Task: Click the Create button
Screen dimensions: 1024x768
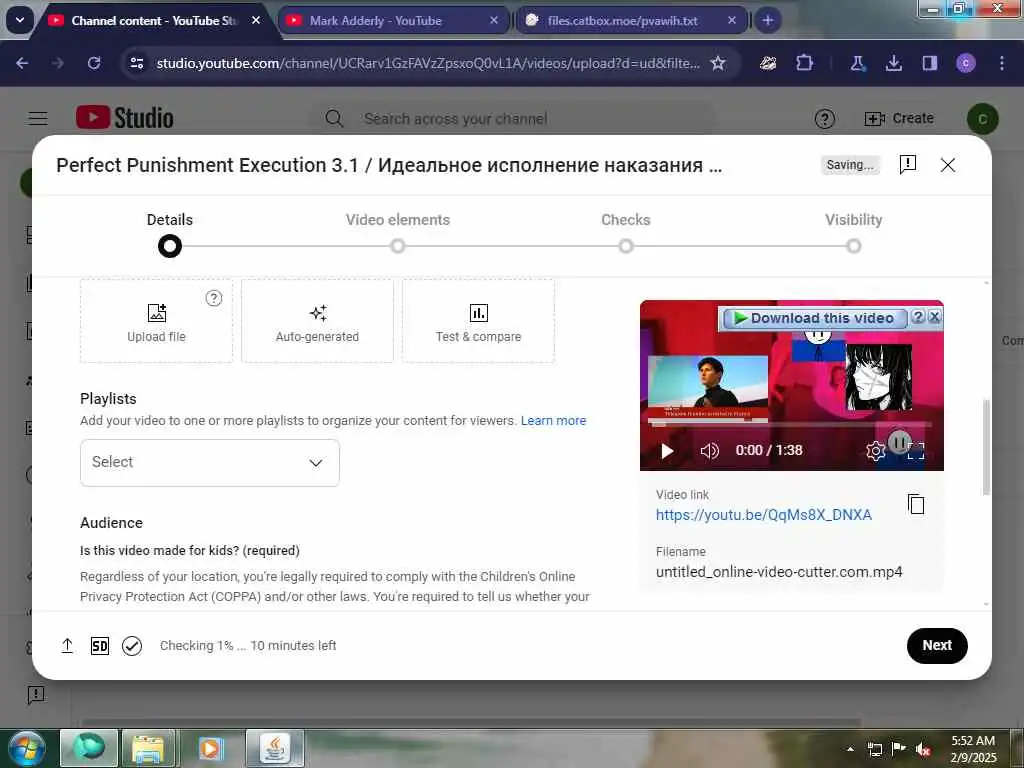Action: tap(899, 118)
